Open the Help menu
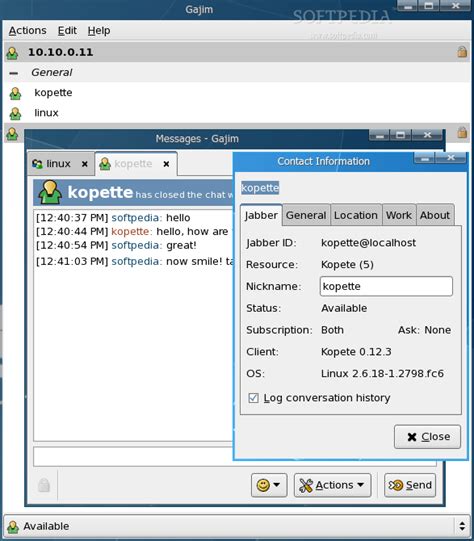 click(x=99, y=30)
